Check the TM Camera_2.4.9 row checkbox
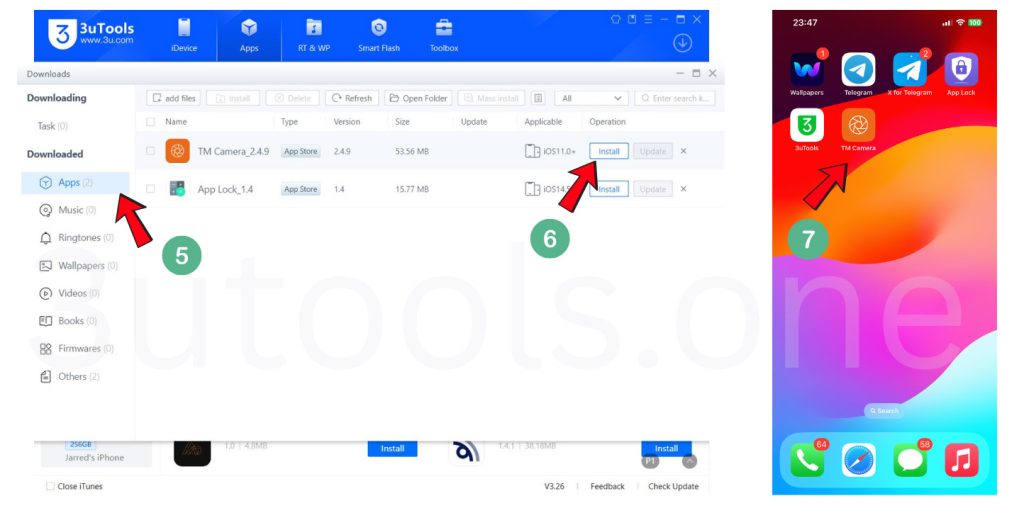Screen dimensions: 1024x513 coord(151,151)
